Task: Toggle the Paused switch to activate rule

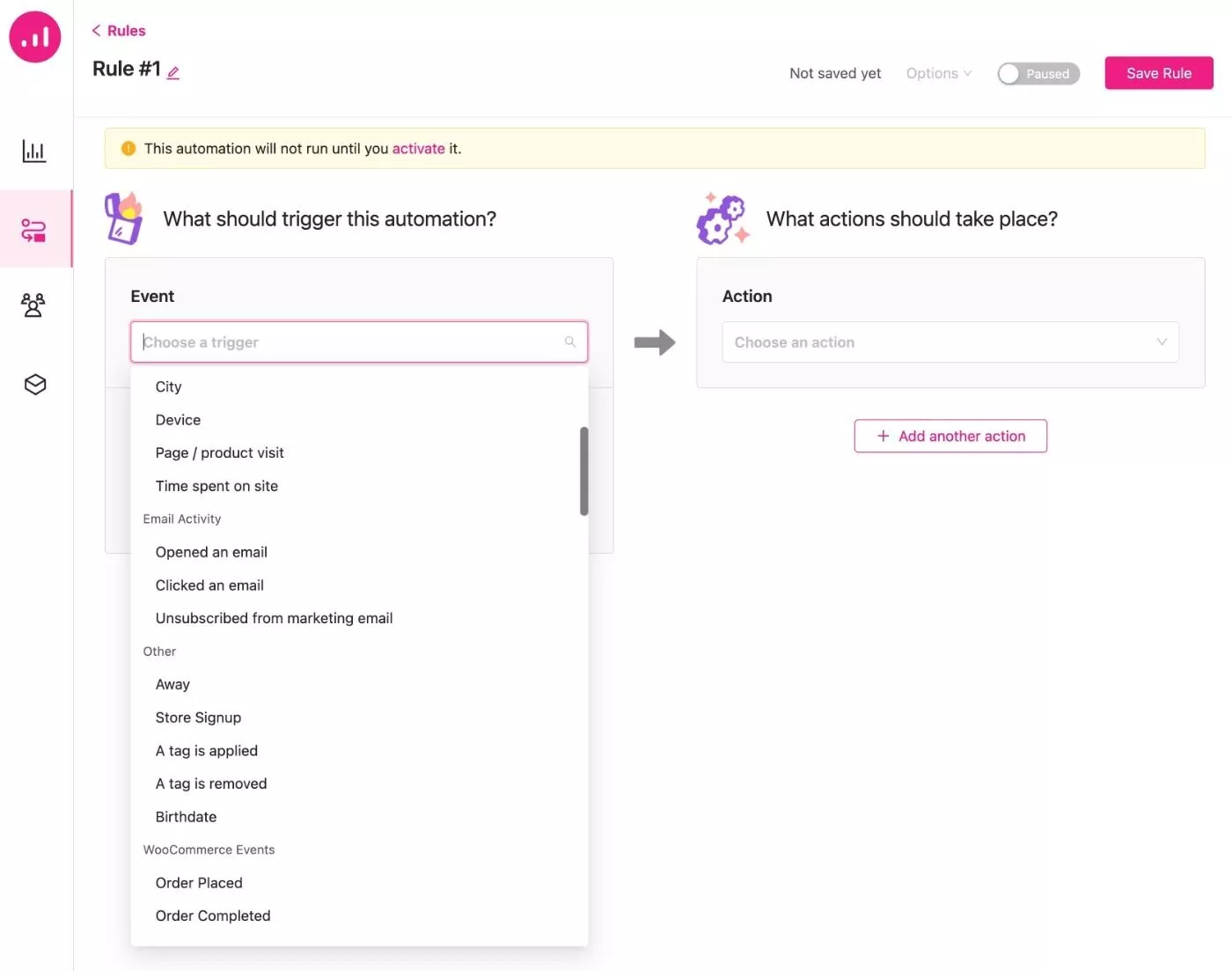Action: point(1038,74)
